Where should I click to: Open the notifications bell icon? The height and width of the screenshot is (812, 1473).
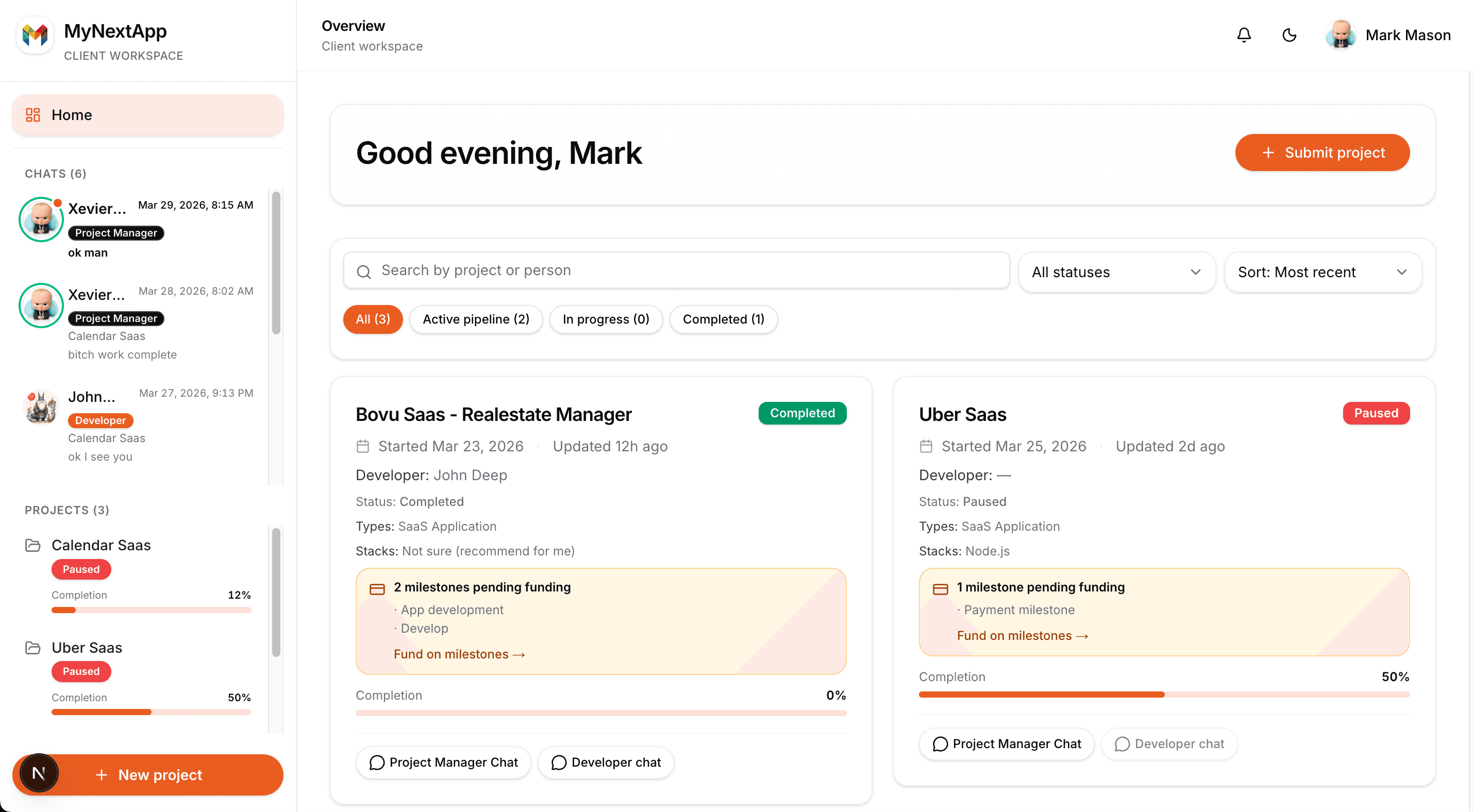click(1244, 35)
